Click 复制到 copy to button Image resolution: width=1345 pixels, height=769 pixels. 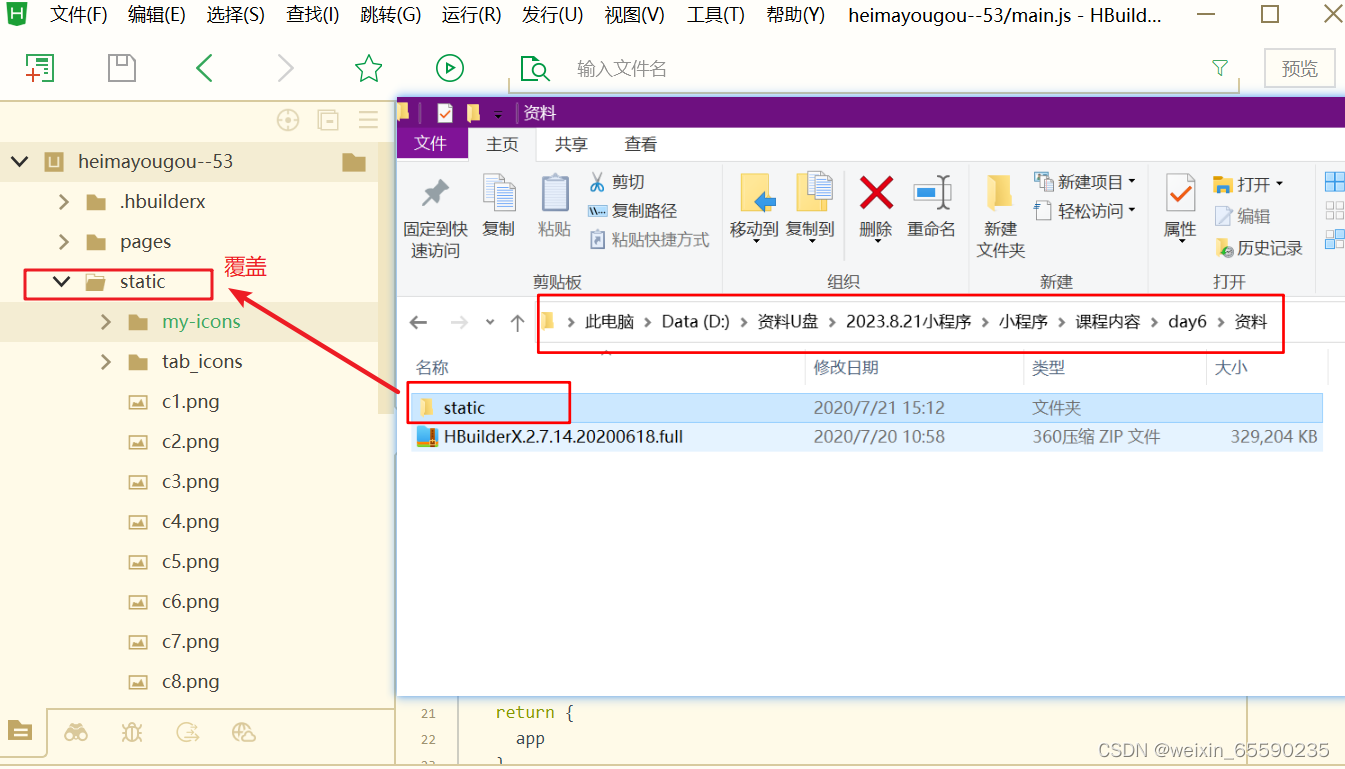coord(810,207)
